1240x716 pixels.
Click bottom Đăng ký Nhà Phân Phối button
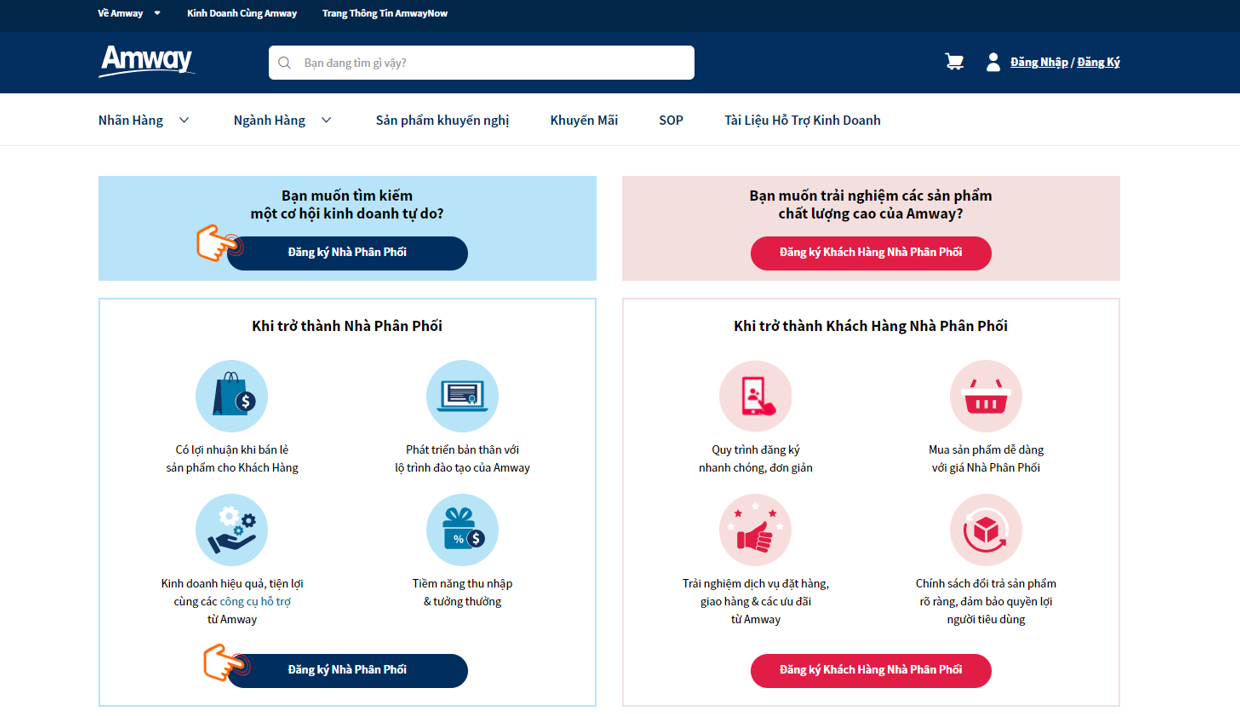pyautogui.click(x=347, y=670)
